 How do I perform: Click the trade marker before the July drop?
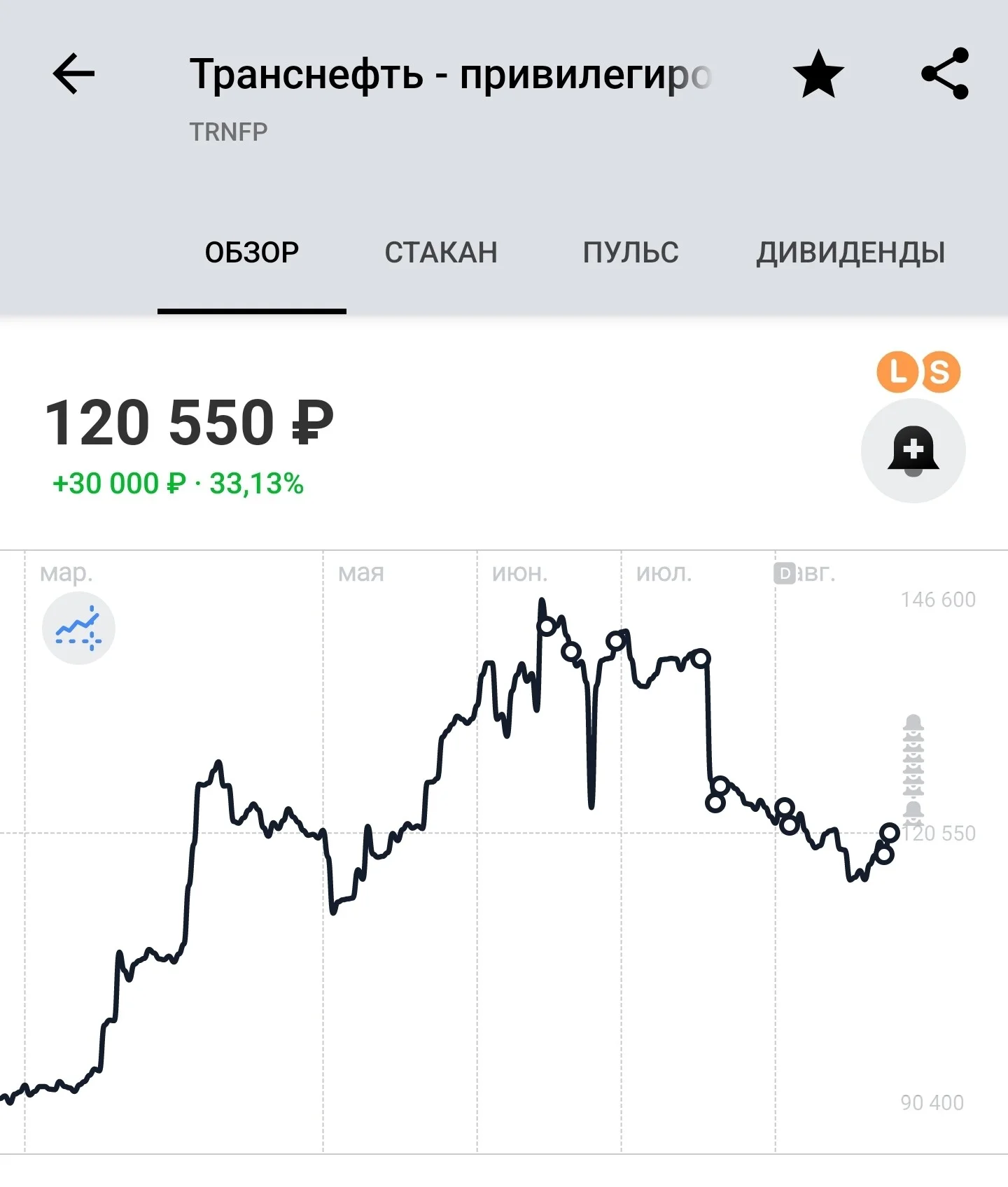pyautogui.click(x=701, y=658)
